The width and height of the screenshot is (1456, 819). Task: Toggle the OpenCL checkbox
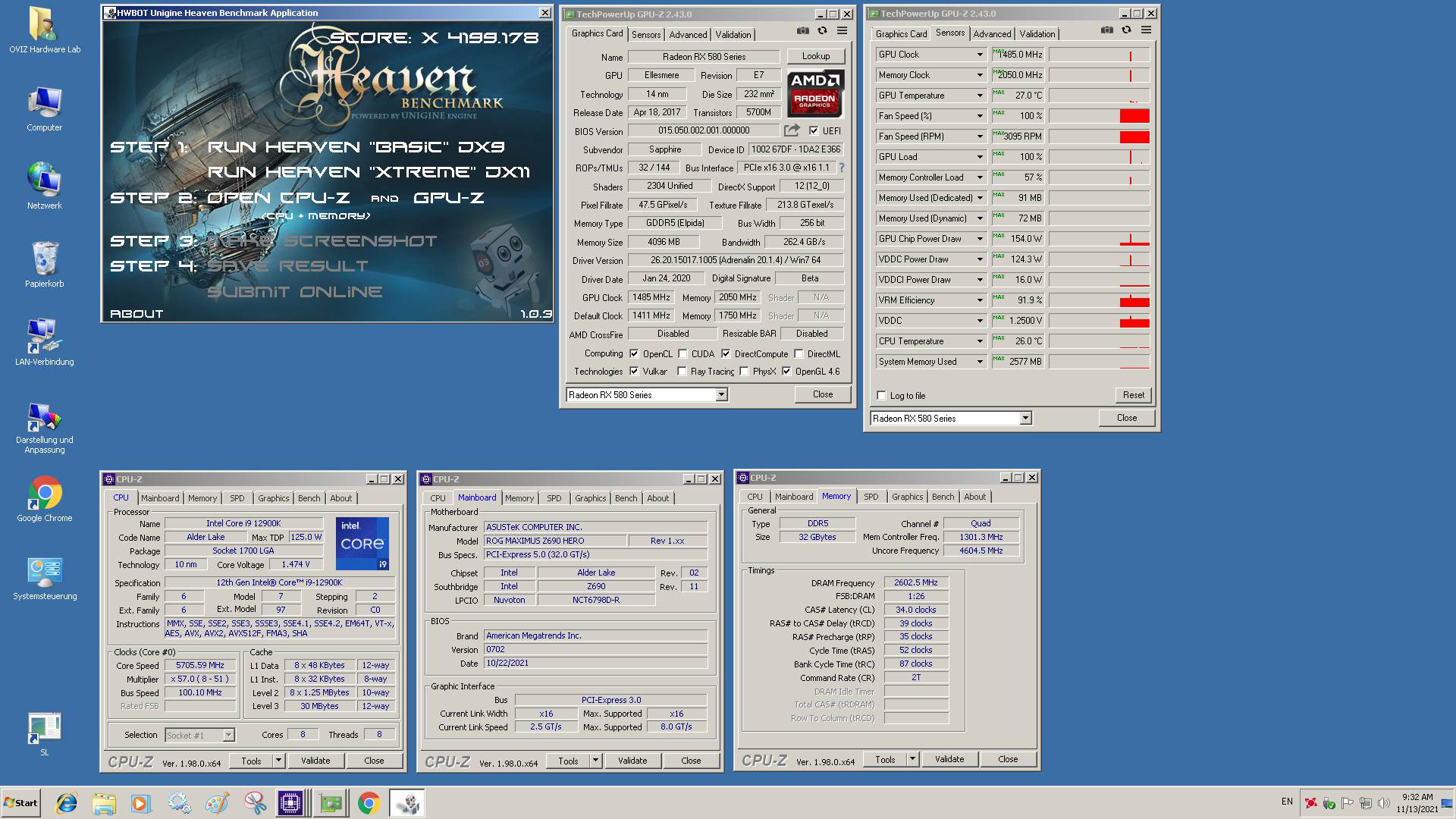(x=634, y=354)
